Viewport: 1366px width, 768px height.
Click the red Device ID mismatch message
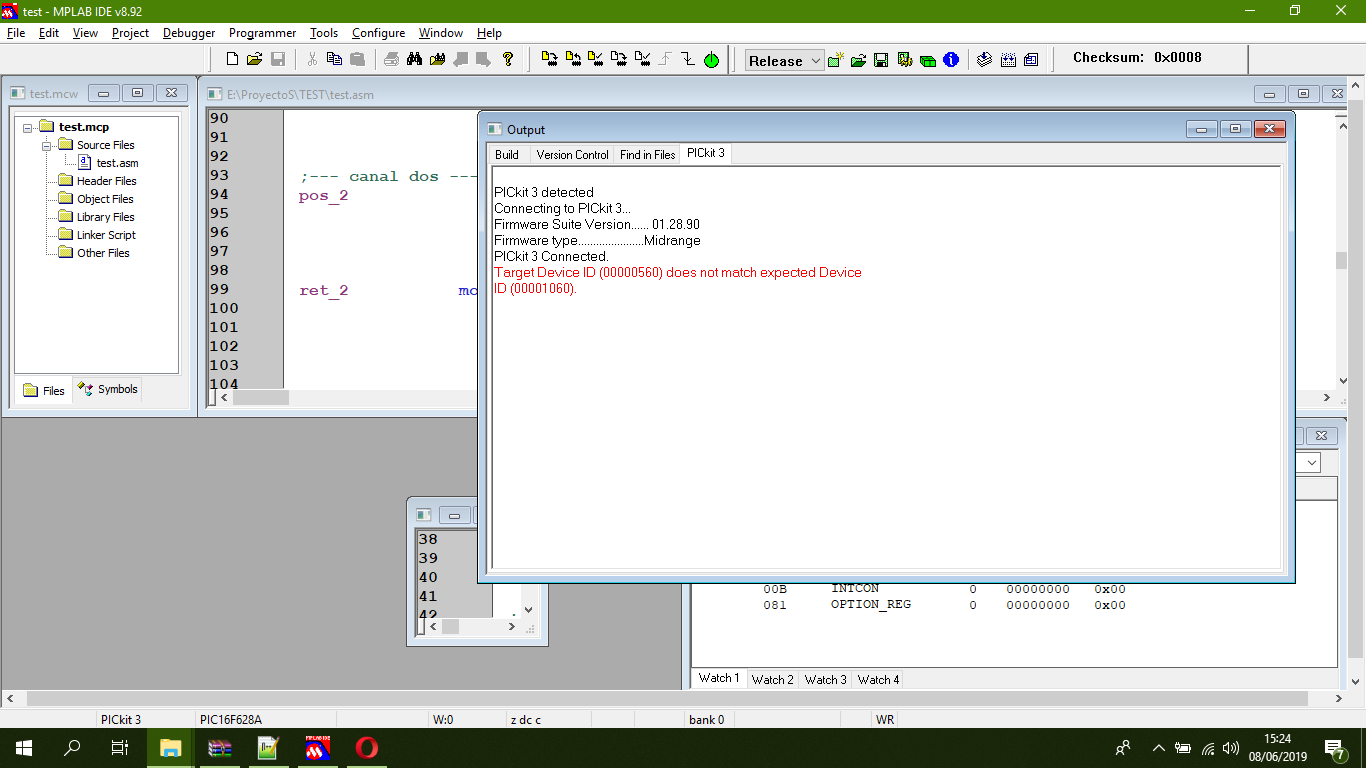coord(678,281)
